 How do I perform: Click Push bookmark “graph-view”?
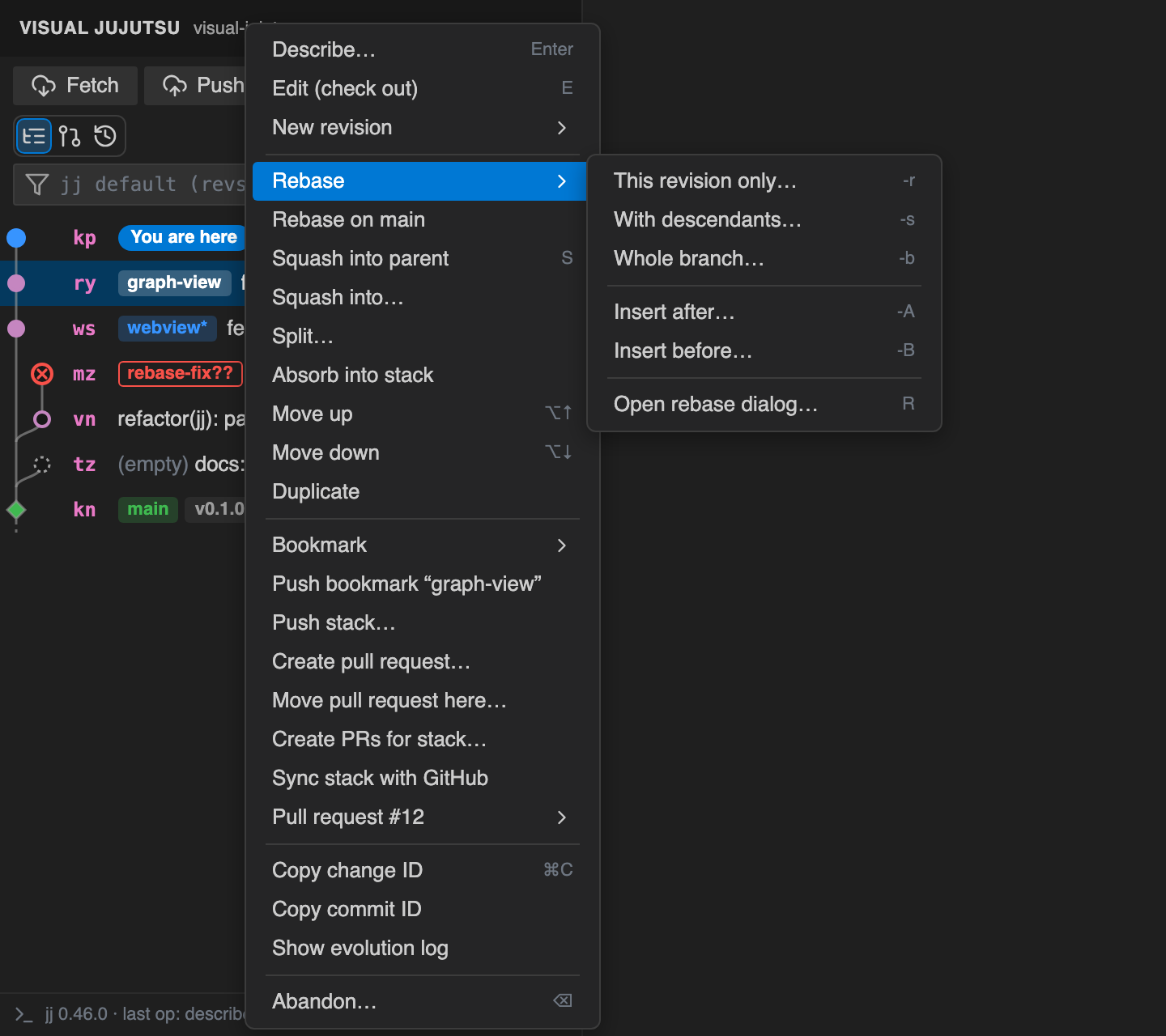[x=421, y=584]
